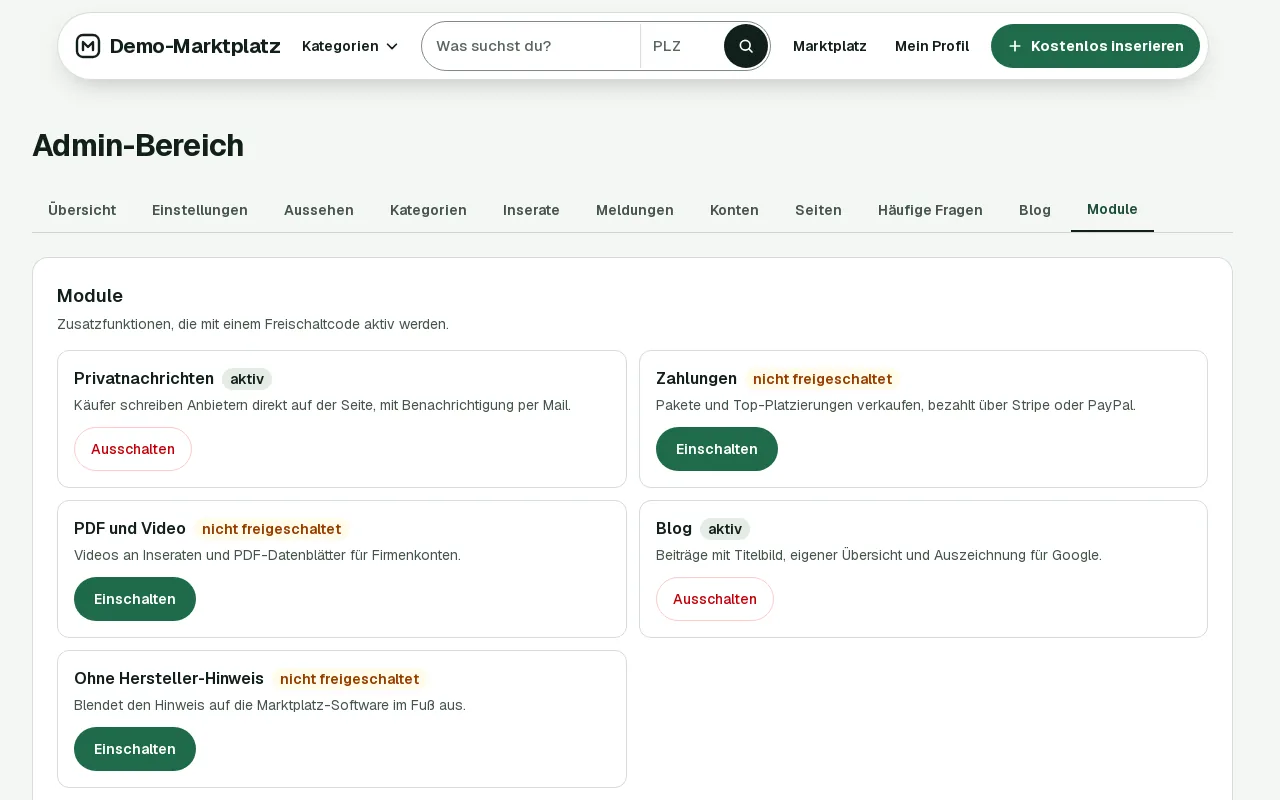Enable the PDF und Video module

pyautogui.click(x=135, y=599)
